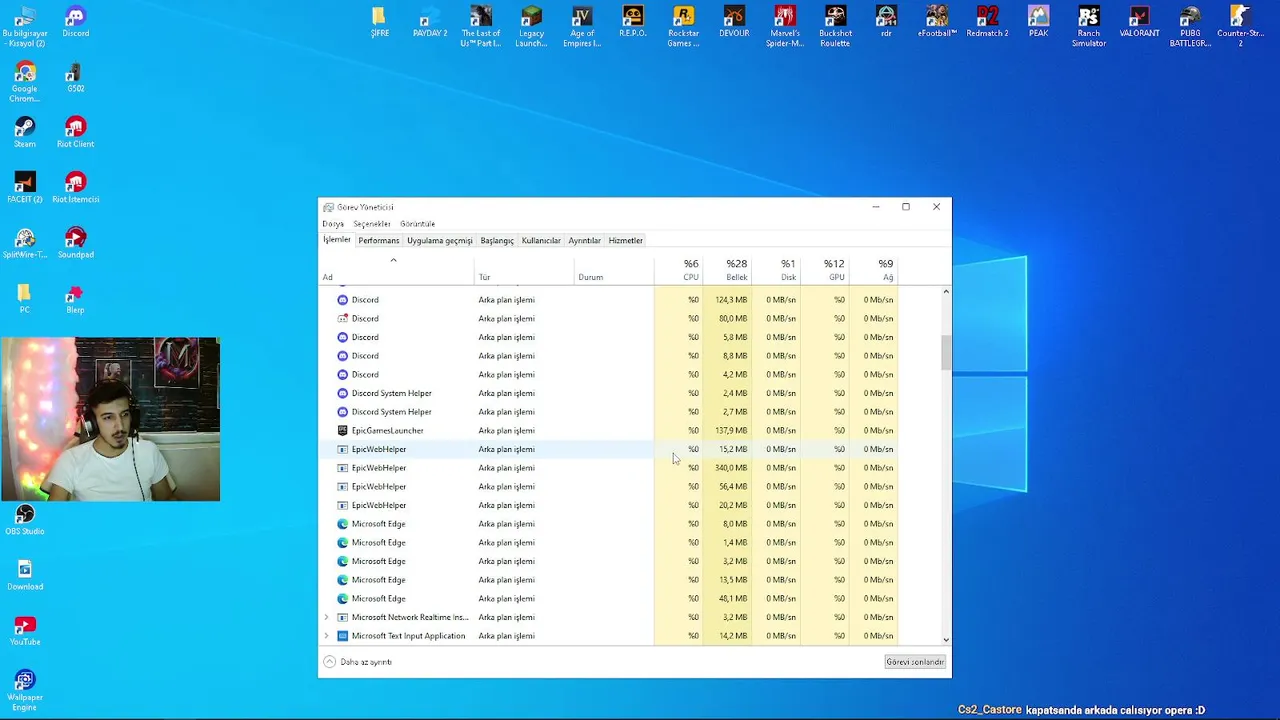
Task: Select the Redmatch 2 desktop icon
Action: (x=987, y=22)
